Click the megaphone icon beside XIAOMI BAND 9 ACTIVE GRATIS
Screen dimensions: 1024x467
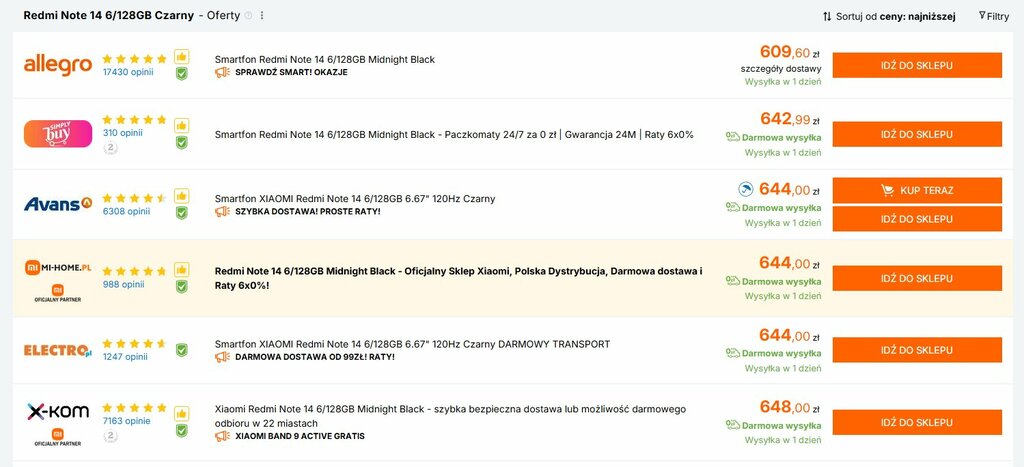tap(222, 436)
